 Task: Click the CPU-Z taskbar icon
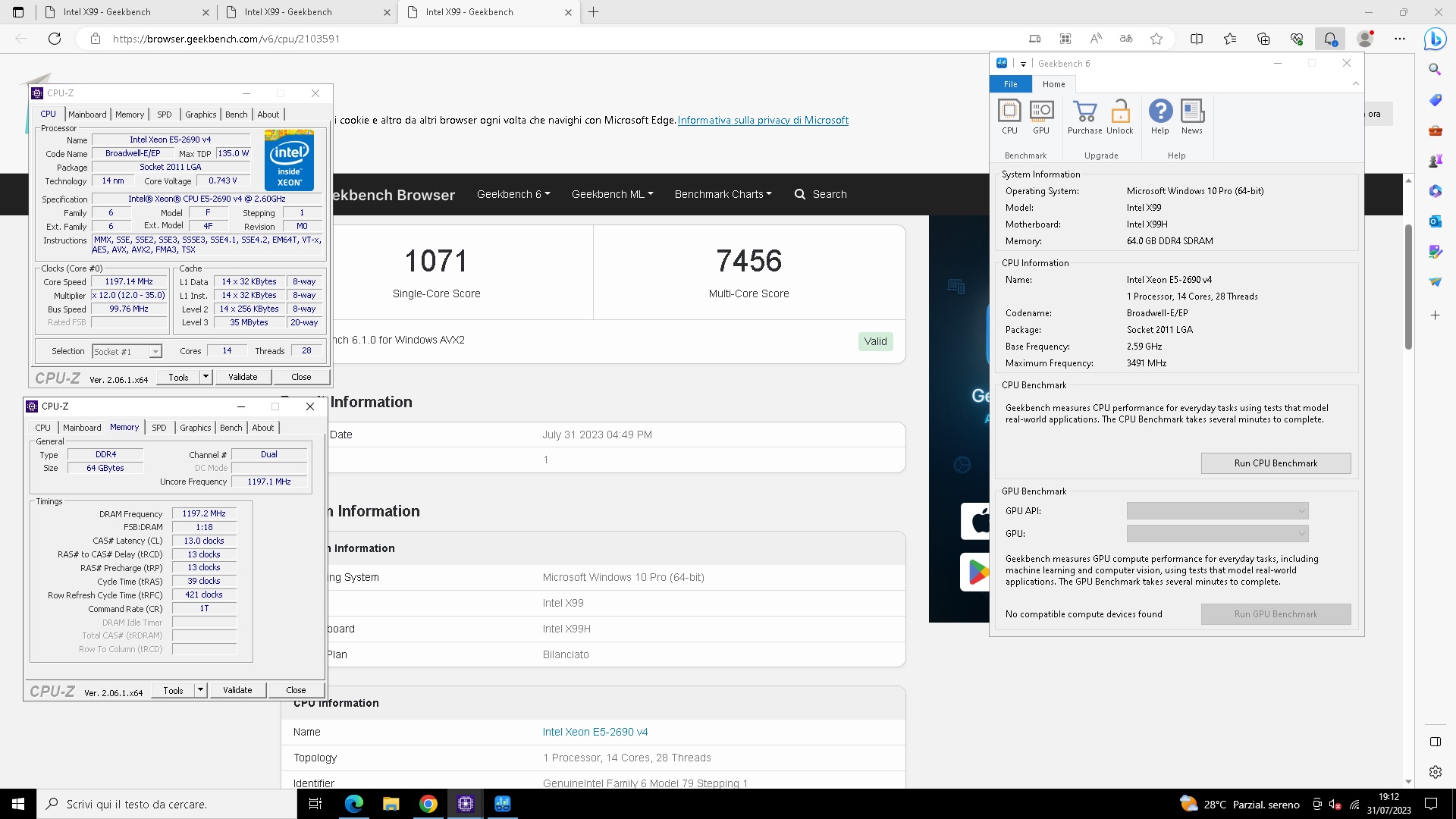click(x=466, y=804)
